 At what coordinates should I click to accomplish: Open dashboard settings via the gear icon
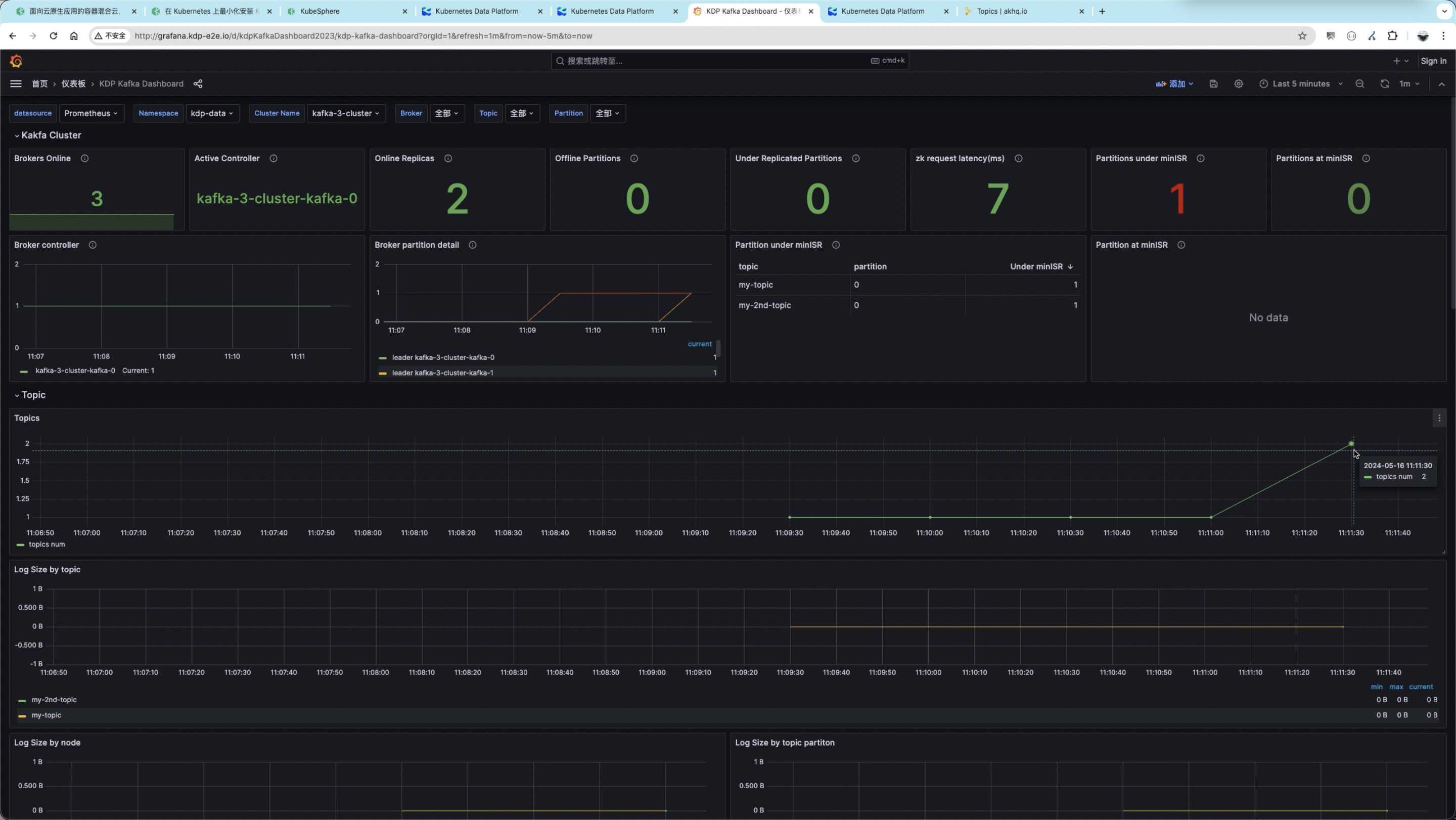1239,83
